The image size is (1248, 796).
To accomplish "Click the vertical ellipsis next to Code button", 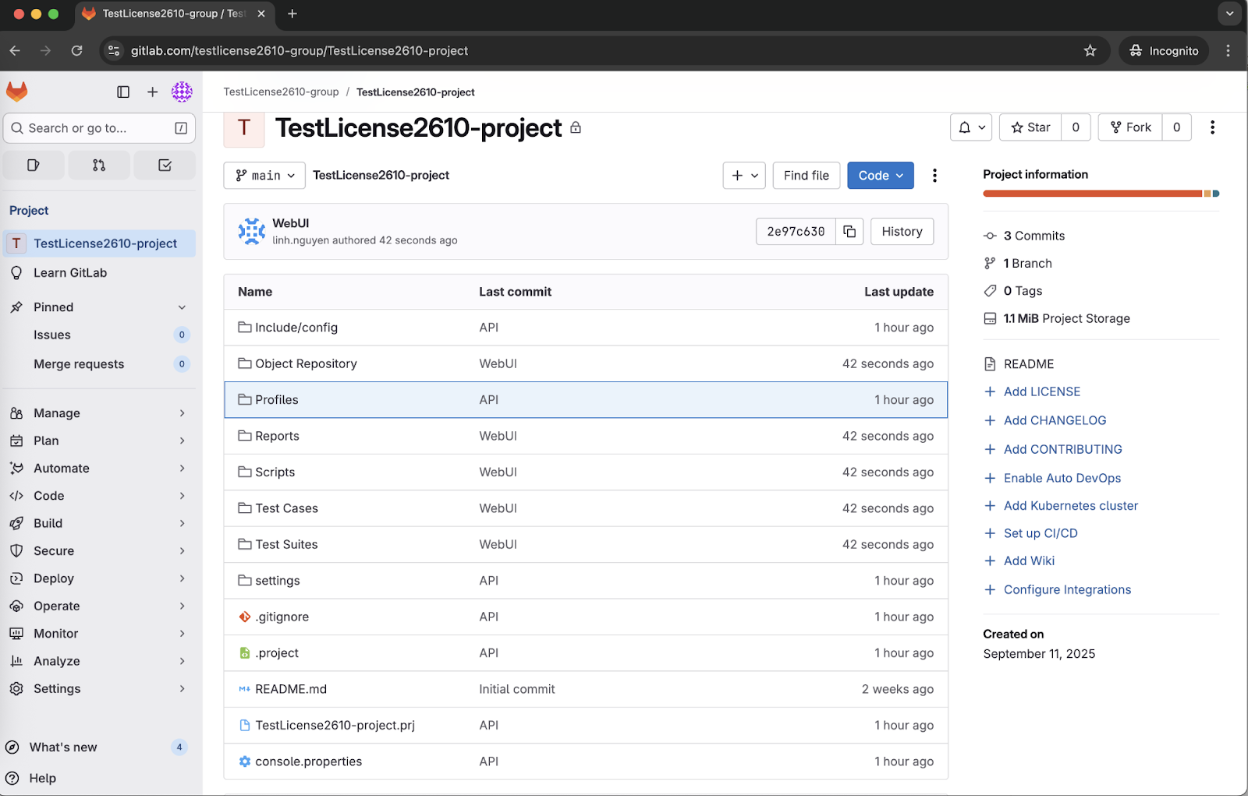I will tap(934, 175).
